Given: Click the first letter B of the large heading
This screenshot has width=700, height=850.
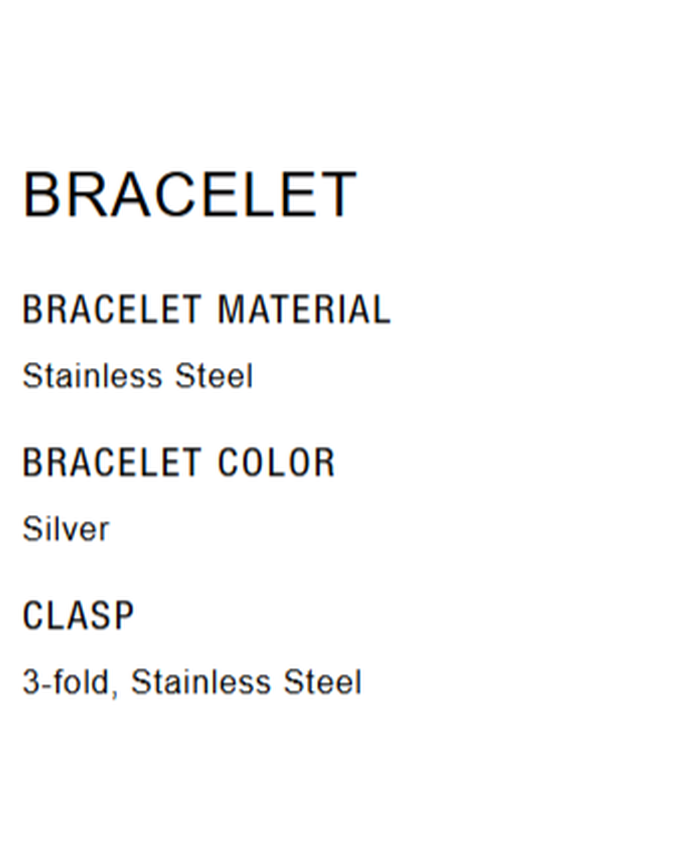Looking at the screenshot, I should click(42, 194).
